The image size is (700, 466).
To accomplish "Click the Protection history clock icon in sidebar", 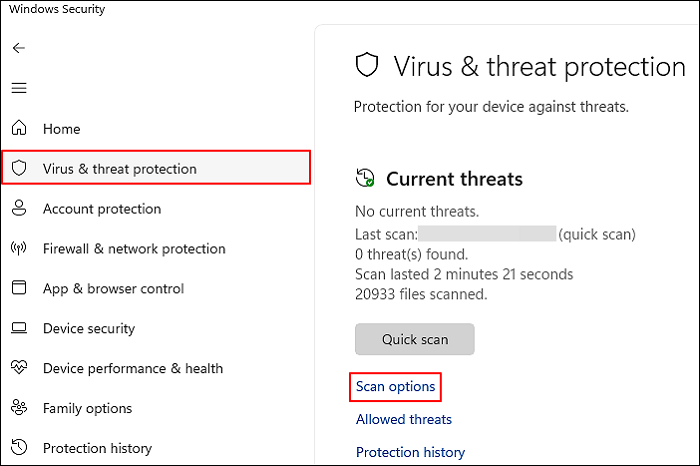I will point(19,448).
